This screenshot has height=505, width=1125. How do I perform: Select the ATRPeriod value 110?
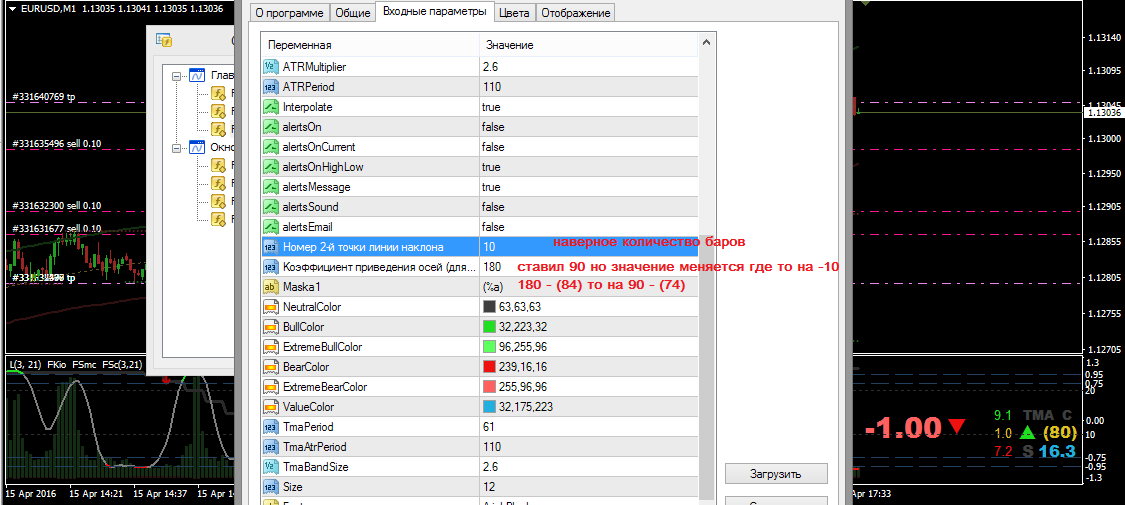[492, 87]
